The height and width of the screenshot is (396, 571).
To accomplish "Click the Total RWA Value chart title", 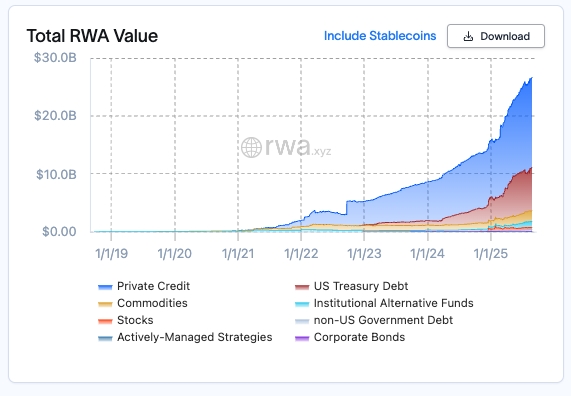I will click(x=92, y=36).
